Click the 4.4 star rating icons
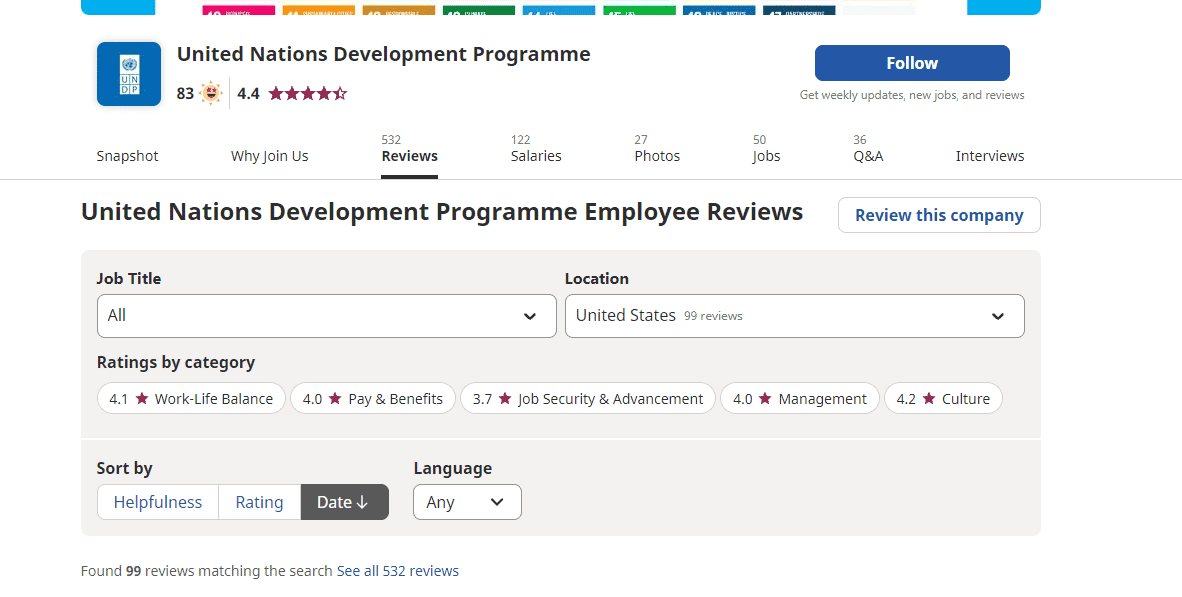Viewport: 1182px width, 597px height. 307,94
